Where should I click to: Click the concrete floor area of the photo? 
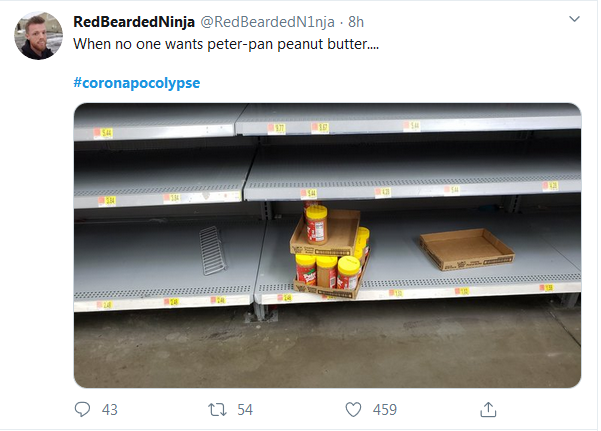click(327, 345)
